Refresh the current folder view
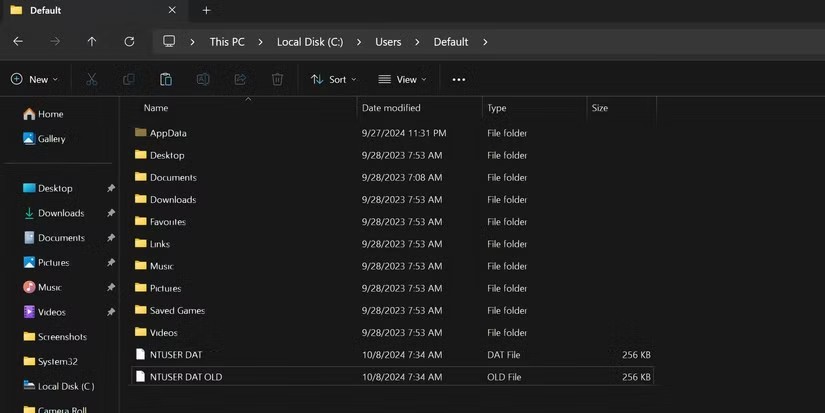 click(x=129, y=42)
